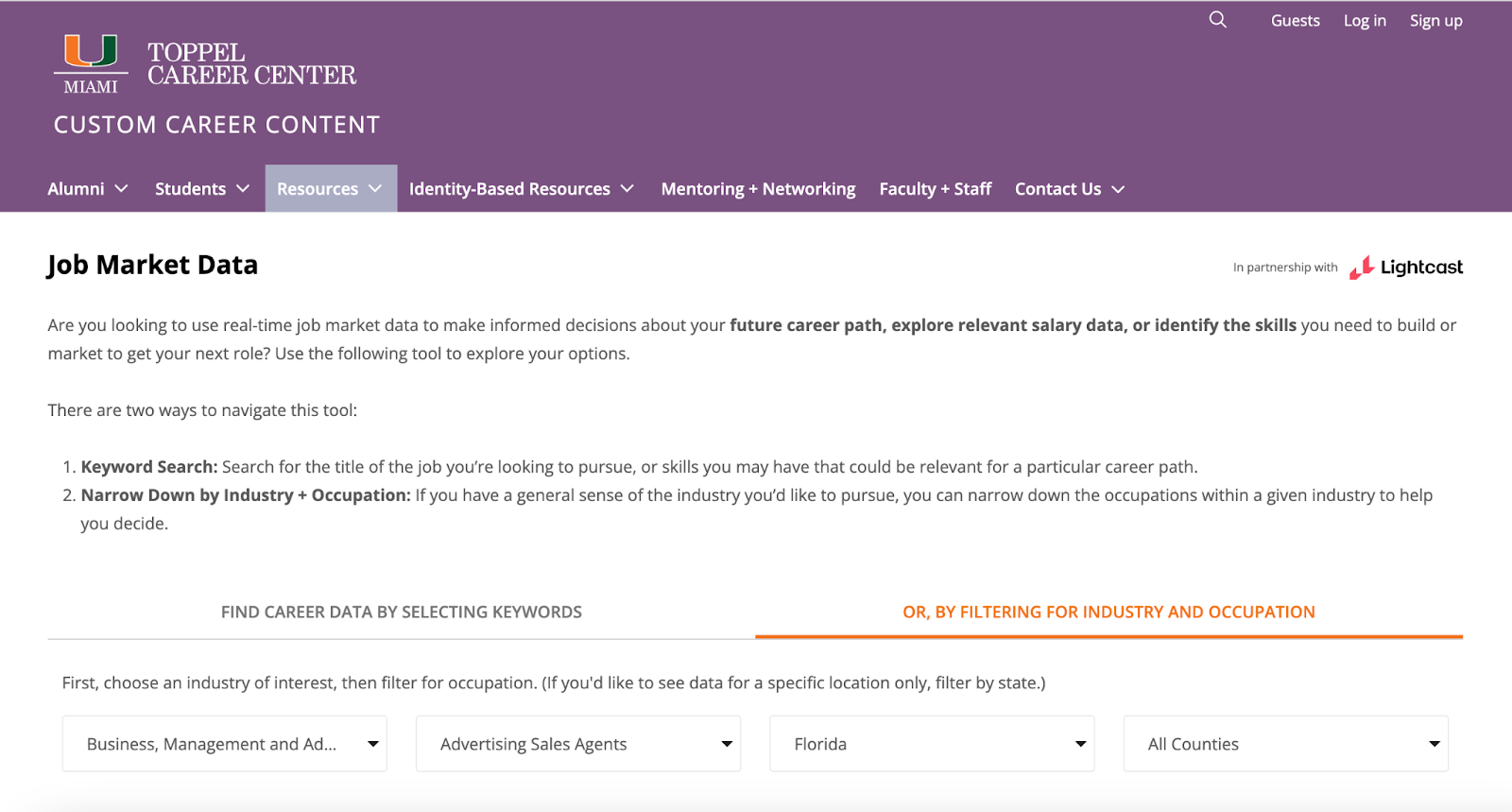Open the Florida state dropdown

(x=932, y=744)
